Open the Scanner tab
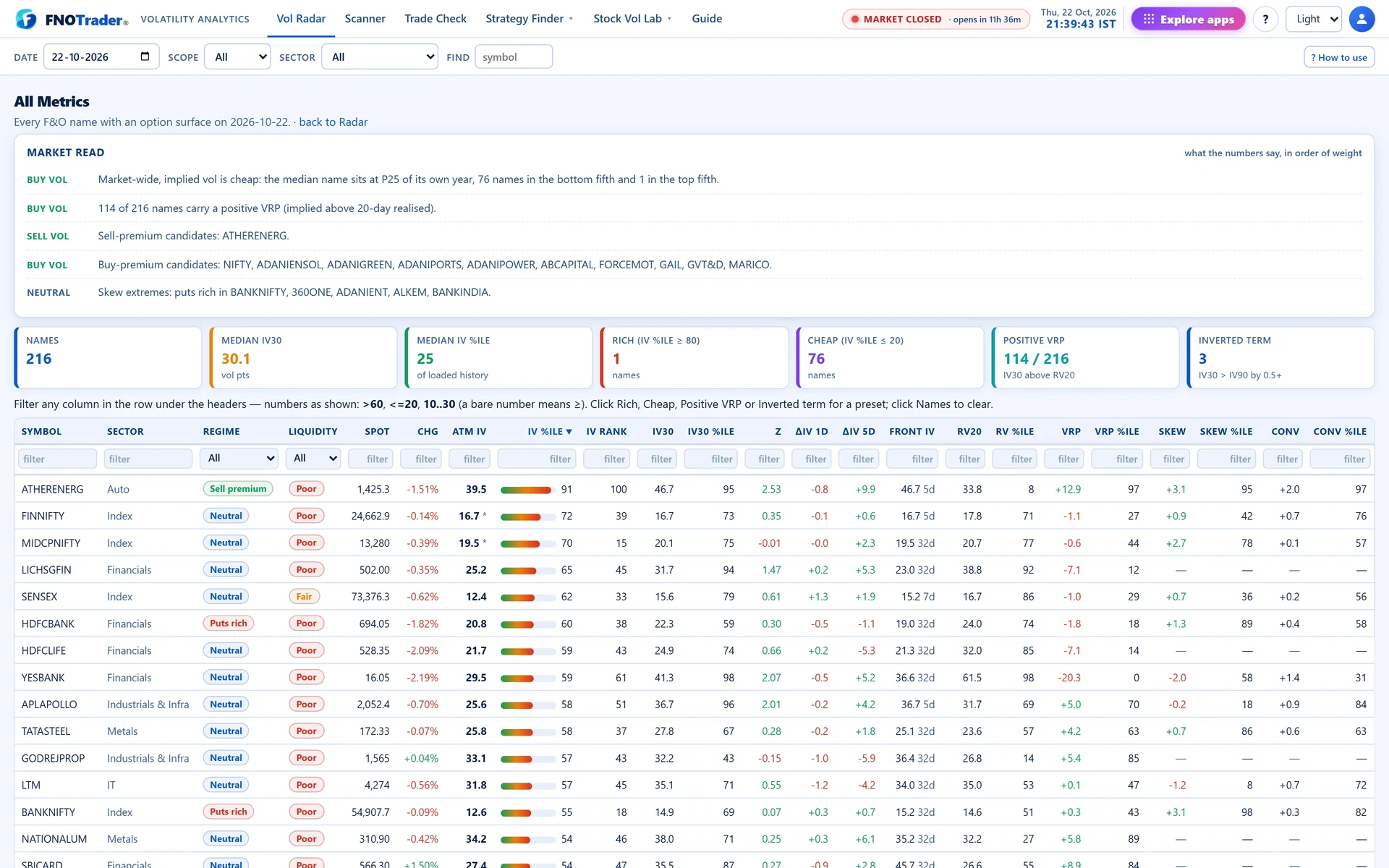Image resolution: width=1389 pixels, height=868 pixels. point(365,19)
